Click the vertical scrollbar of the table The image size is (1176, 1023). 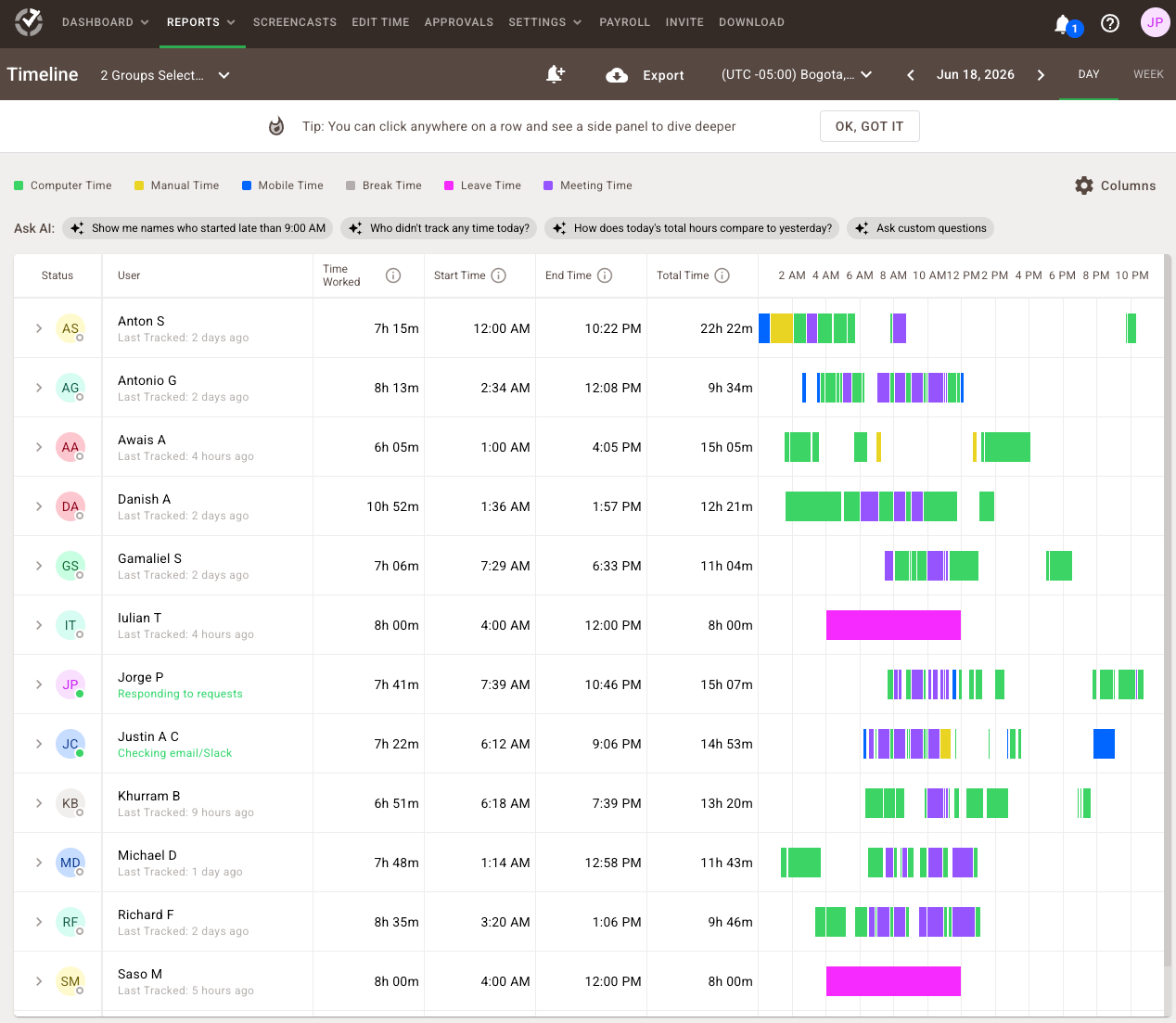(1168, 612)
